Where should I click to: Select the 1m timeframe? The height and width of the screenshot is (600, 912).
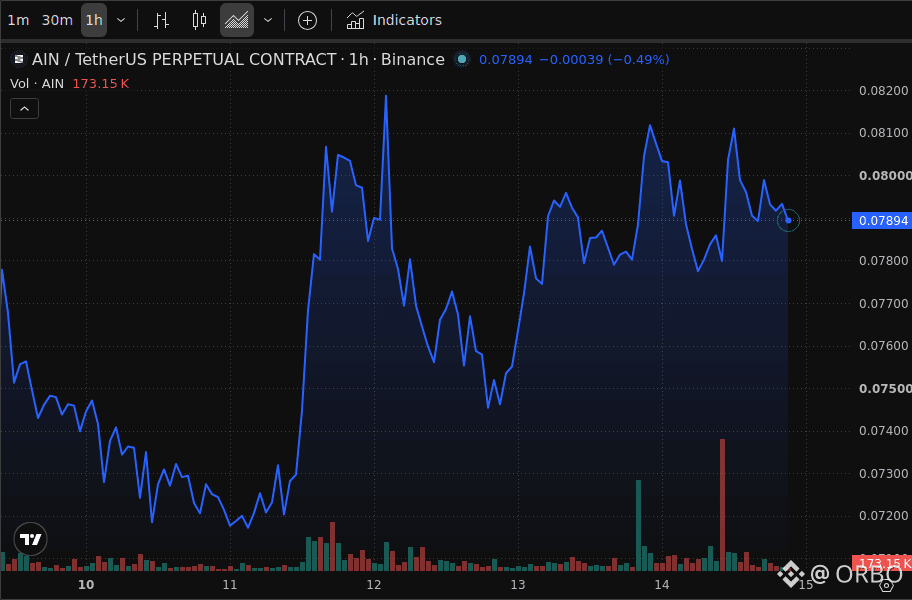coord(18,20)
